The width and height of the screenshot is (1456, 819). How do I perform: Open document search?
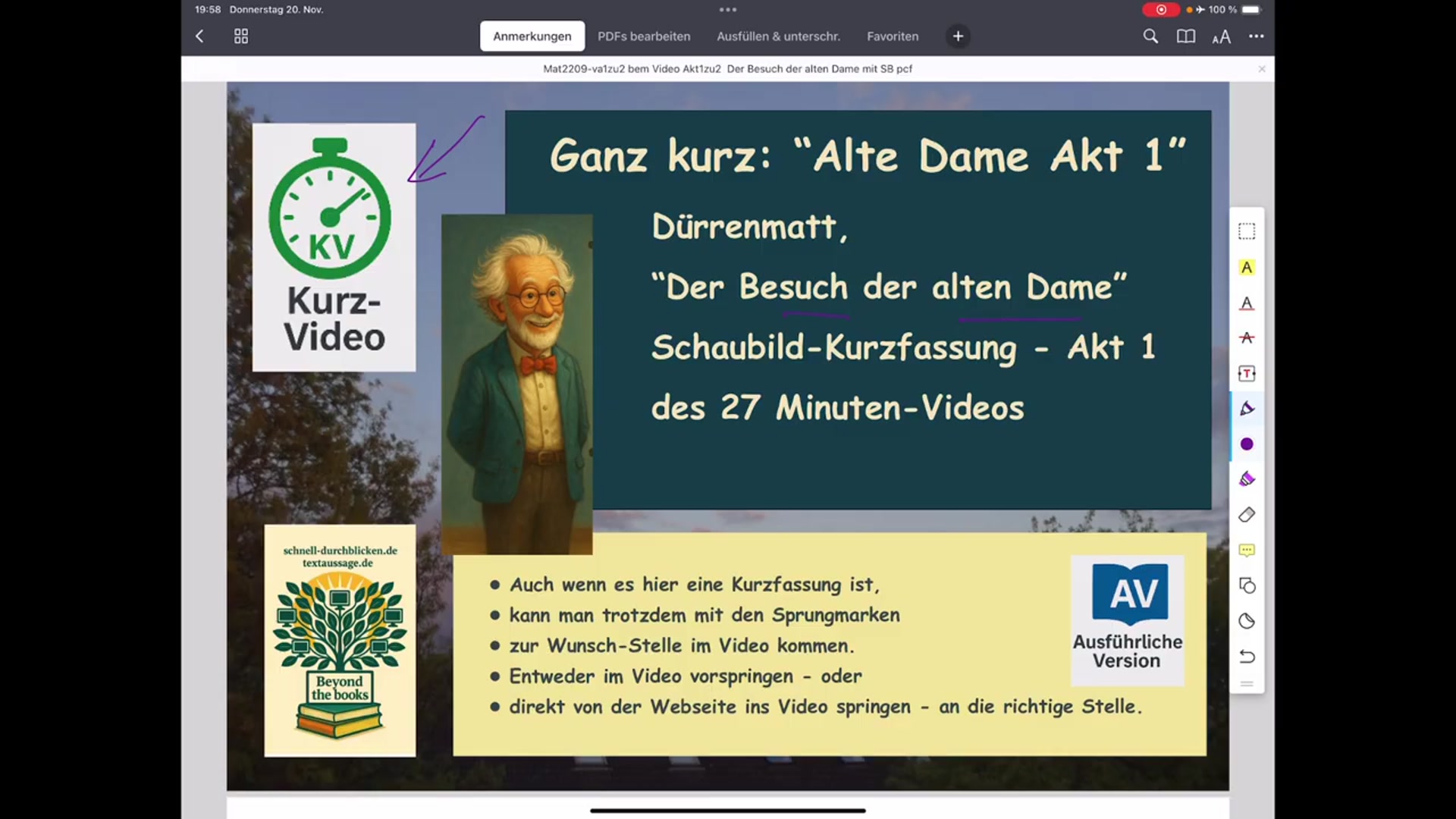pyautogui.click(x=1150, y=36)
